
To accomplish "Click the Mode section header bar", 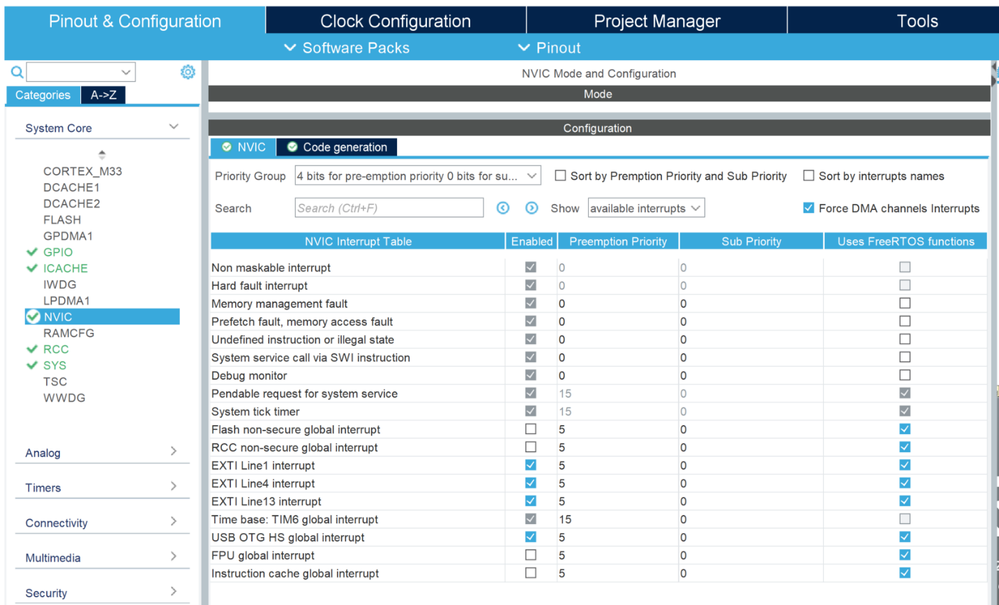I will [599, 94].
